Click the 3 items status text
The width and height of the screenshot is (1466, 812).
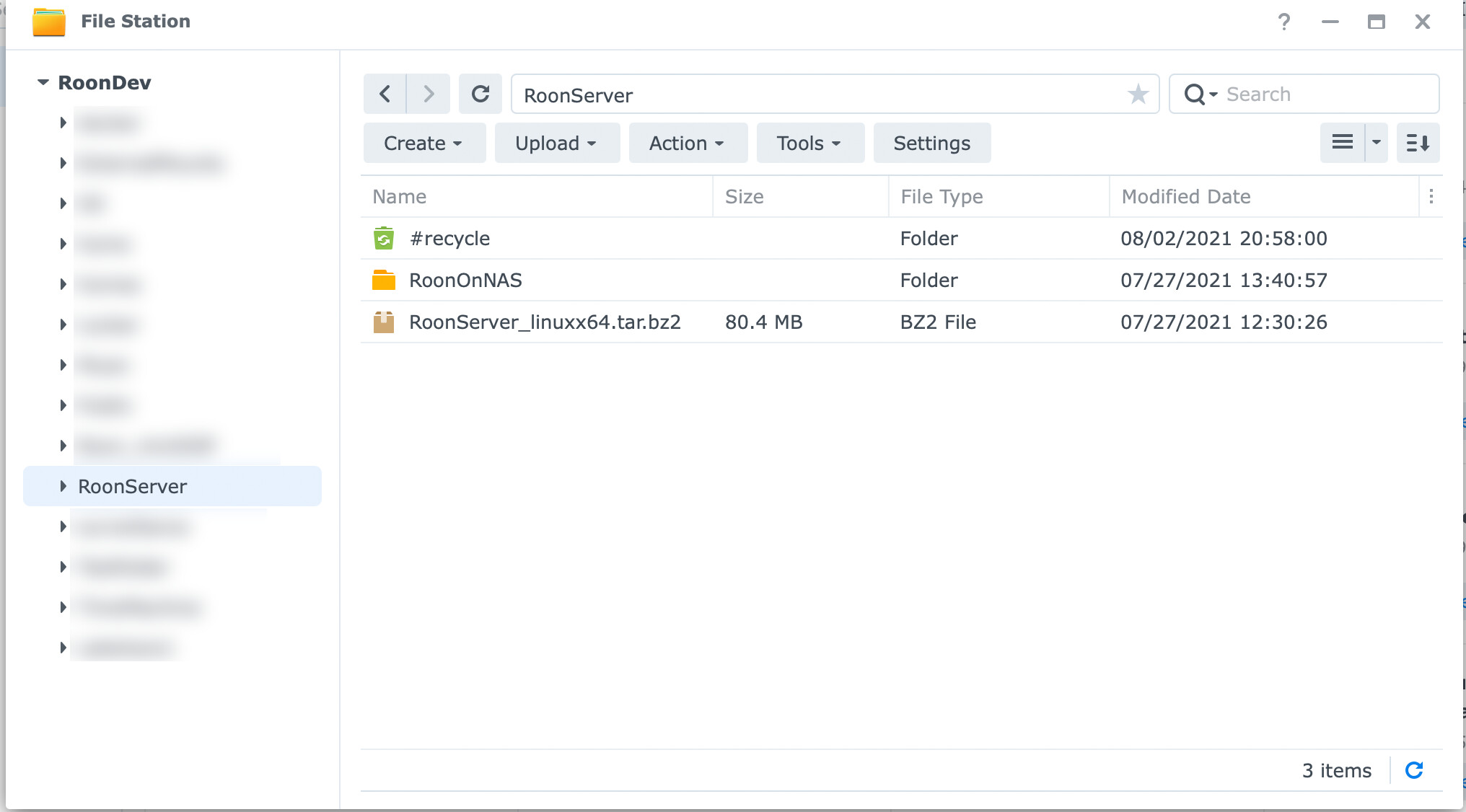click(1336, 770)
